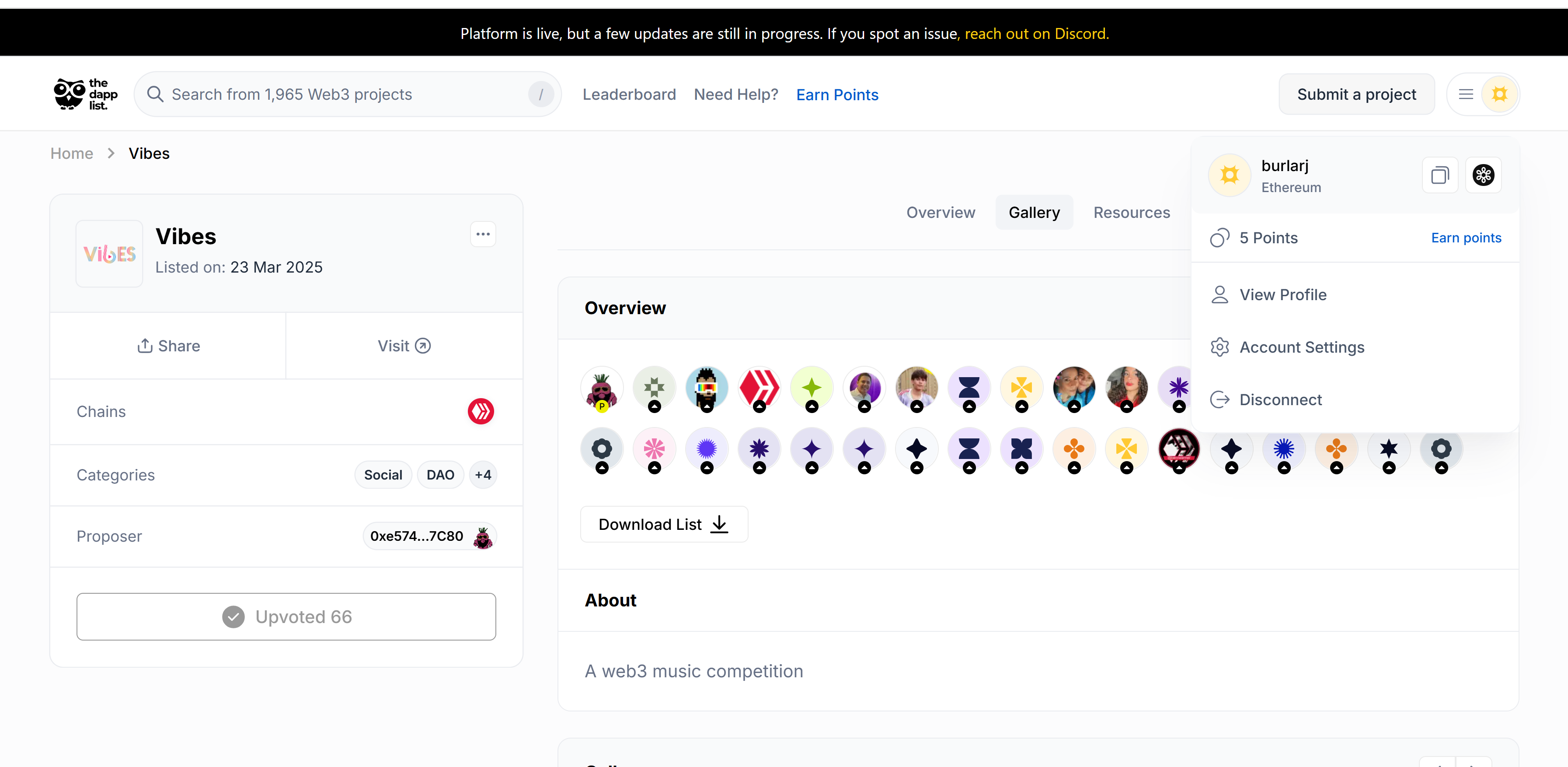Click the Visit button
1568x767 pixels.
click(404, 346)
